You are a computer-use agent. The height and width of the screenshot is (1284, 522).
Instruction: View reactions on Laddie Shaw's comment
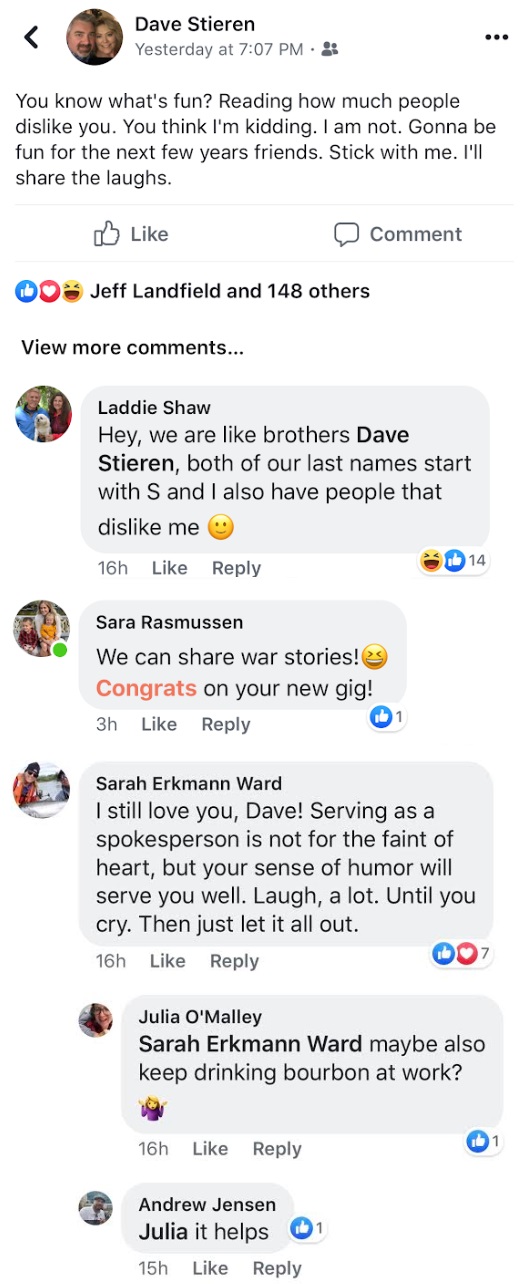455,560
